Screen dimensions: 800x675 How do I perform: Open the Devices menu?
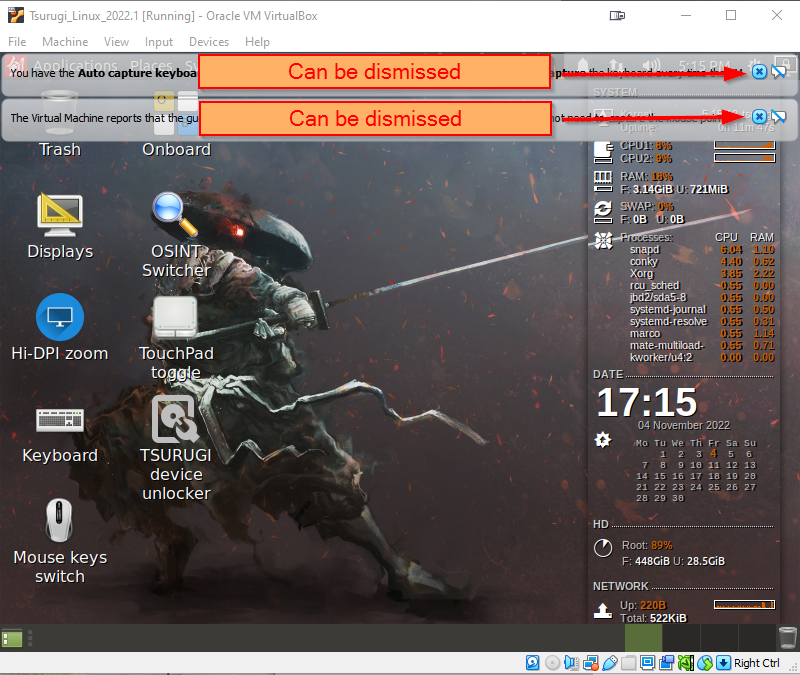(209, 42)
